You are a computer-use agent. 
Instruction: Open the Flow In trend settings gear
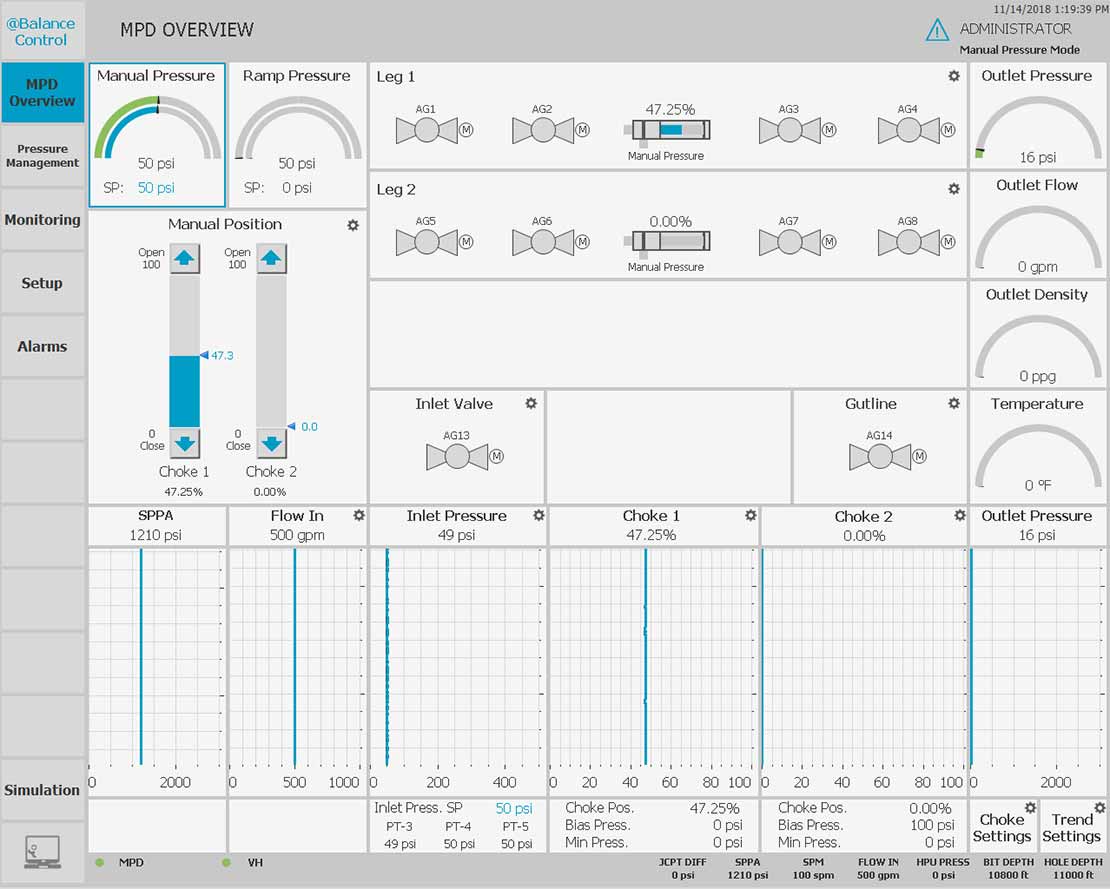tap(359, 515)
